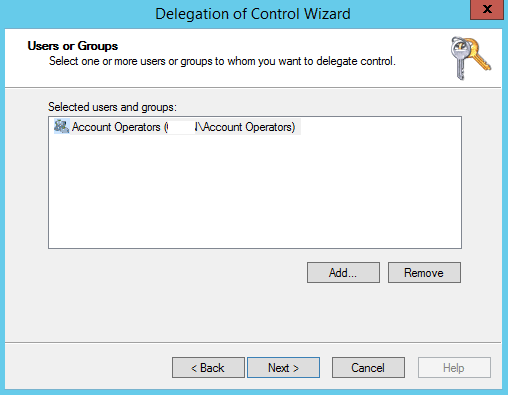Click the gold key in the header icon
Image resolution: width=508 pixels, height=395 pixels.
click(x=479, y=54)
